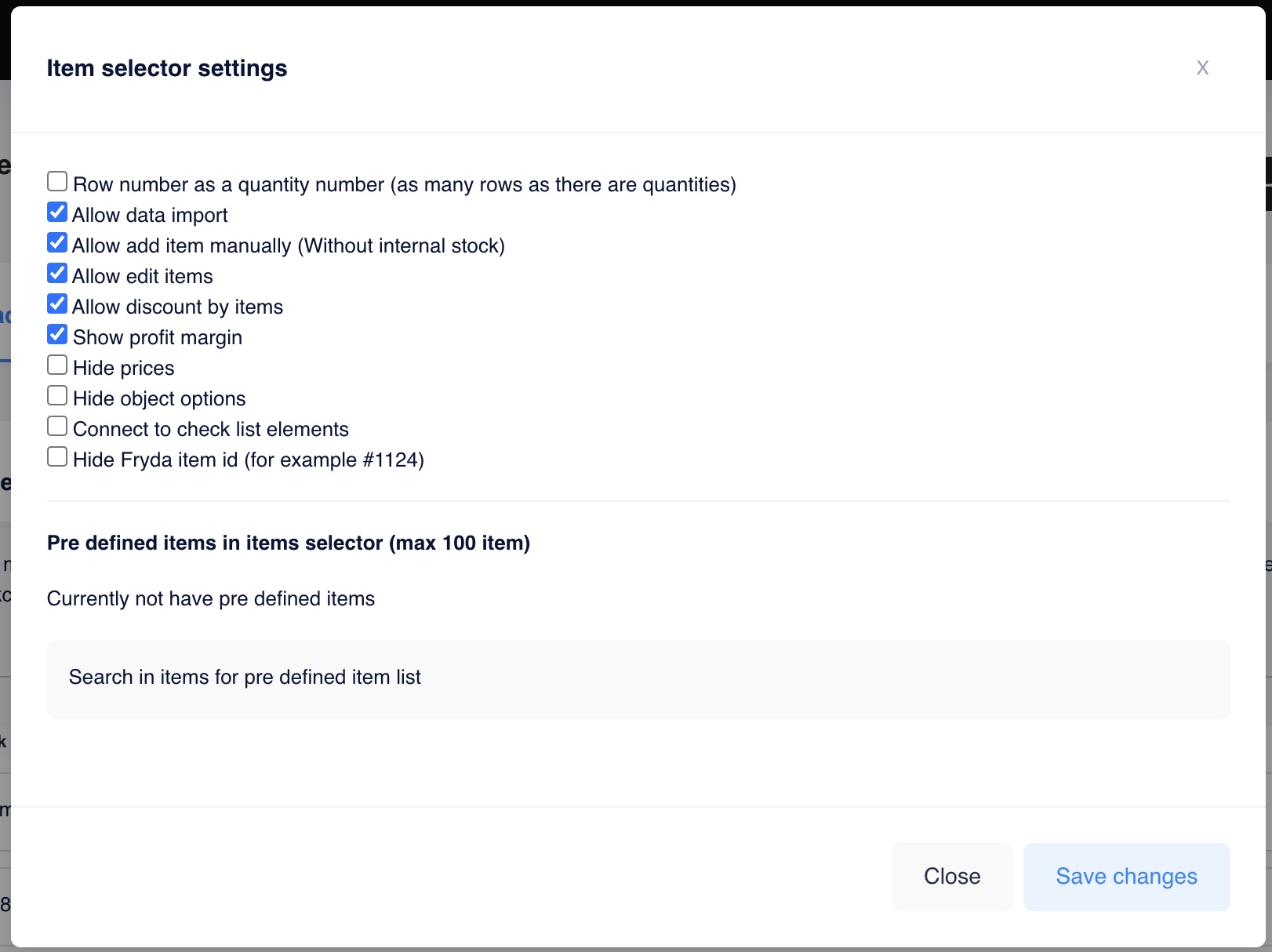This screenshot has height=952, width=1272.
Task: Uncheck Allow edit items
Action: coord(57,274)
